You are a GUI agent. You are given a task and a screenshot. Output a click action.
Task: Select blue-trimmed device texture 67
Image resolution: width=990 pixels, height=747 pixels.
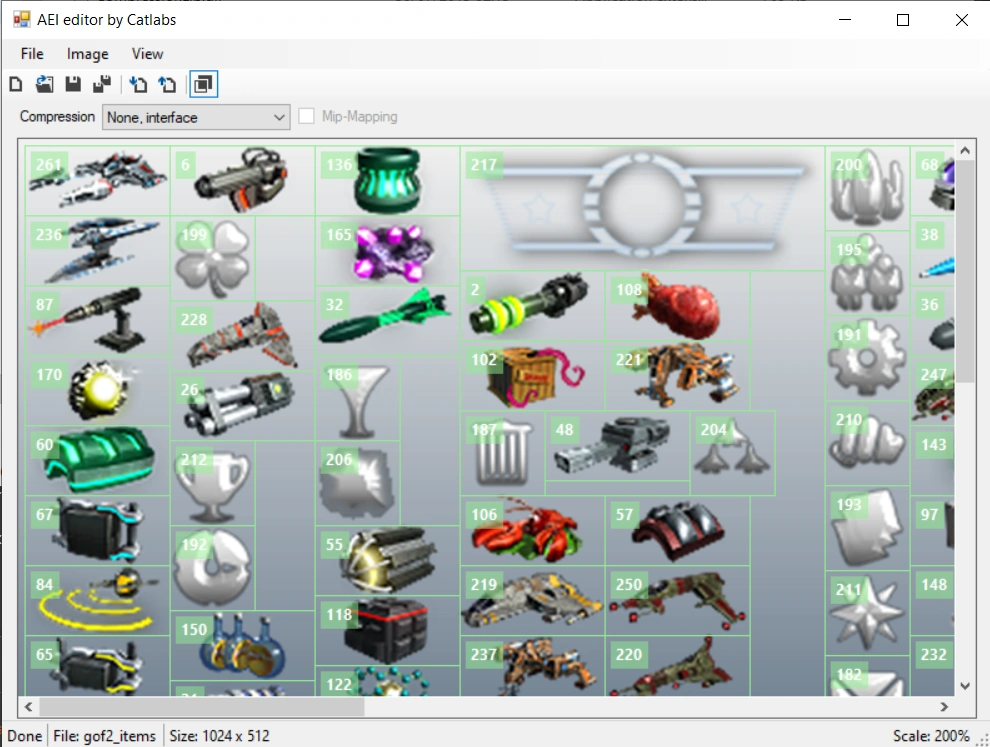(97, 530)
